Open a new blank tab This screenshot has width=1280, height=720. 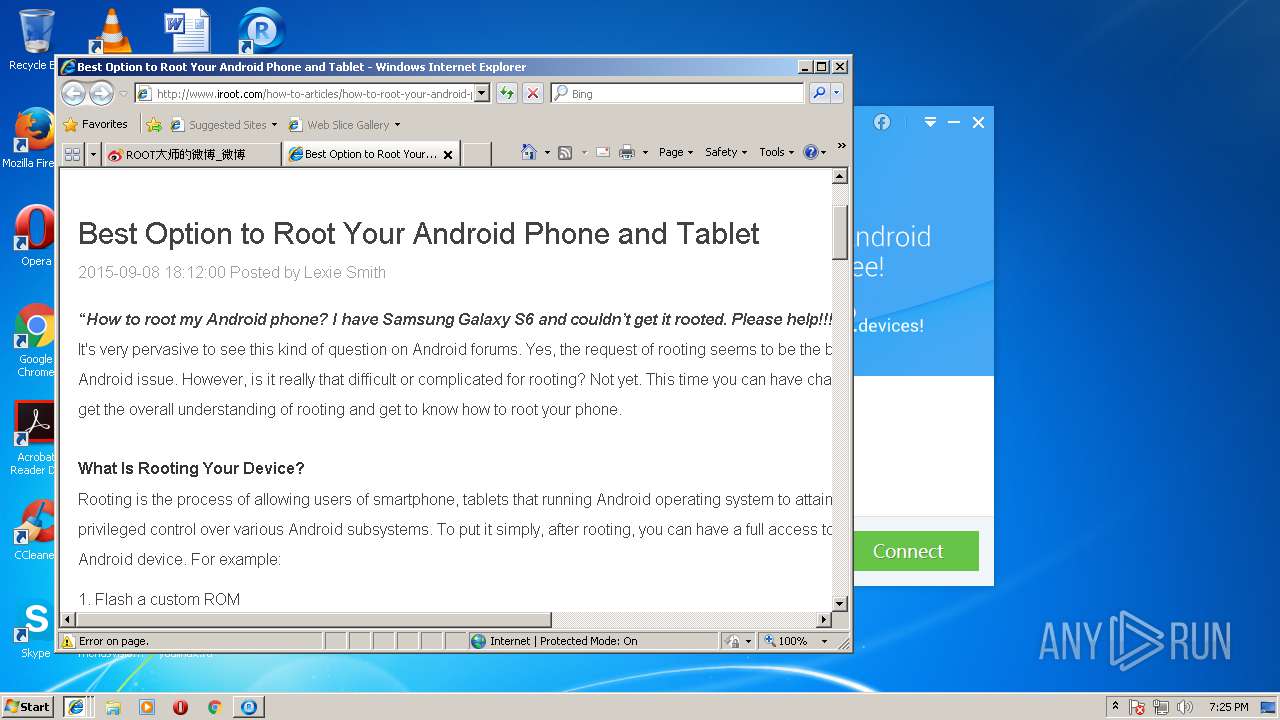pos(476,155)
